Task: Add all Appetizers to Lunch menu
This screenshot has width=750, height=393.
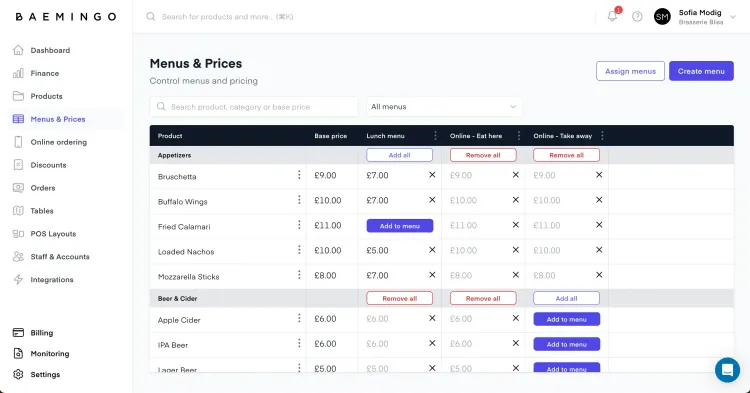Action: point(399,155)
